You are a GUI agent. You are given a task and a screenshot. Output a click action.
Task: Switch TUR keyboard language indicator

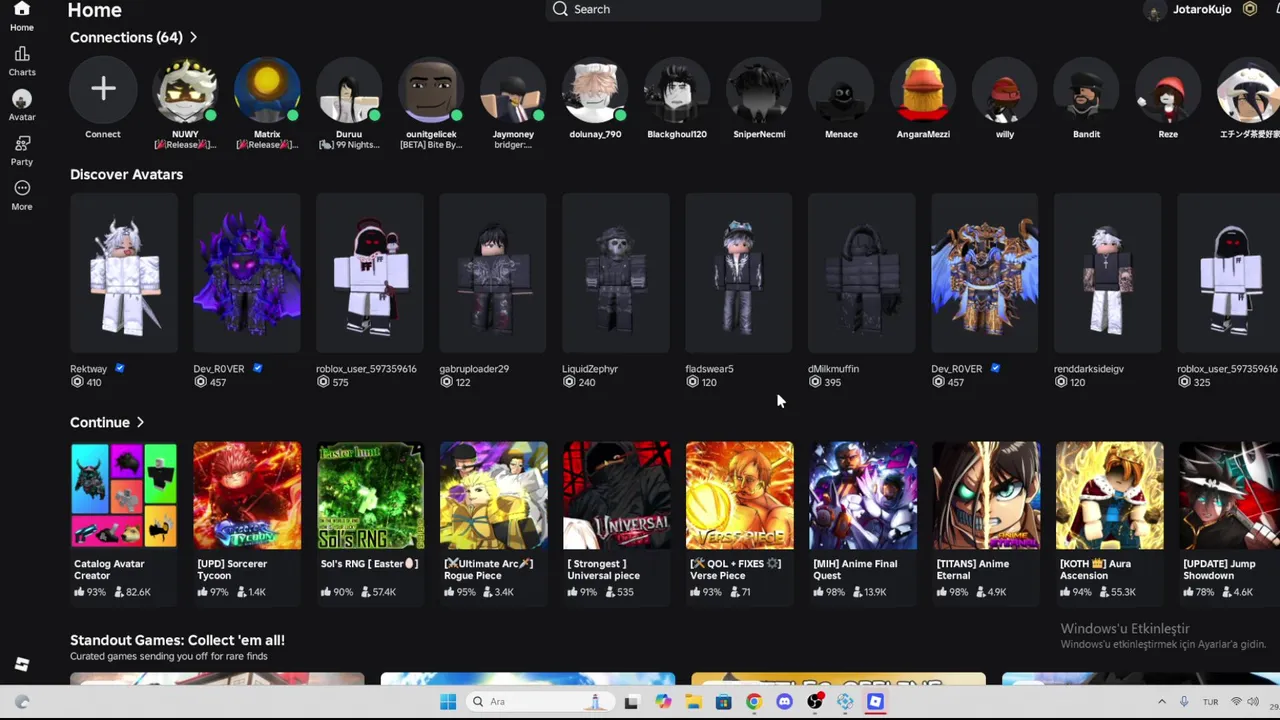point(1210,702)
